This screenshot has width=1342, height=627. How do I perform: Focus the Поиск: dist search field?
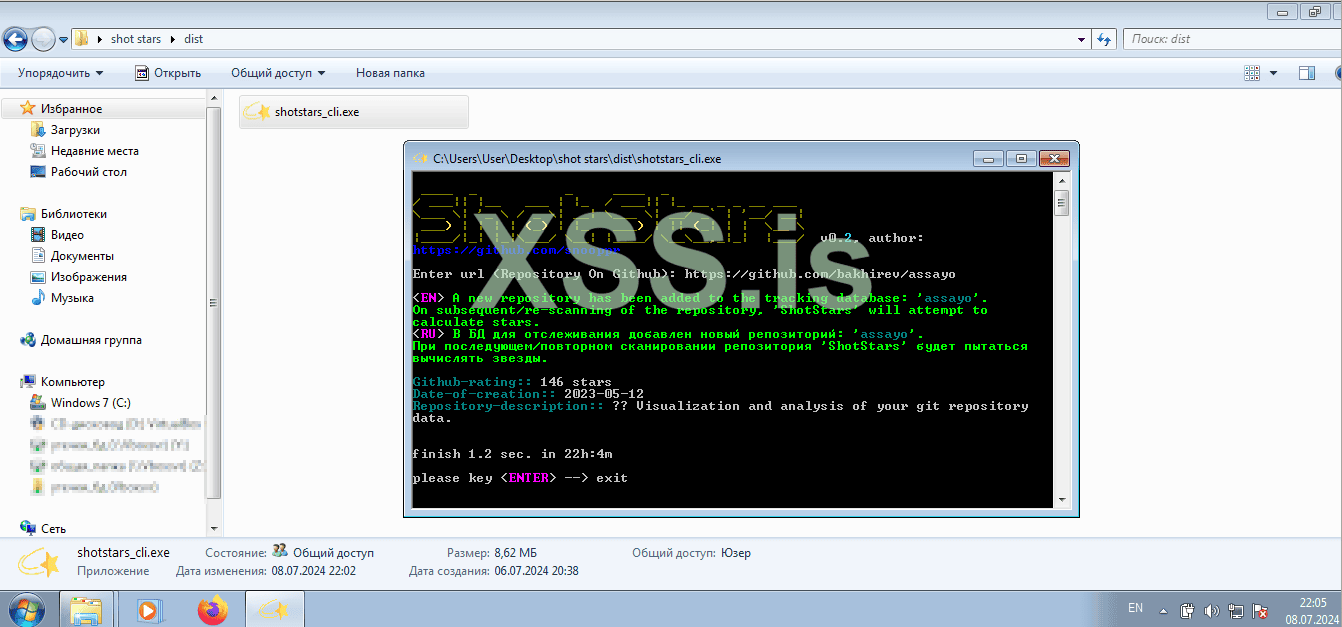click(x=1230, y=39)
